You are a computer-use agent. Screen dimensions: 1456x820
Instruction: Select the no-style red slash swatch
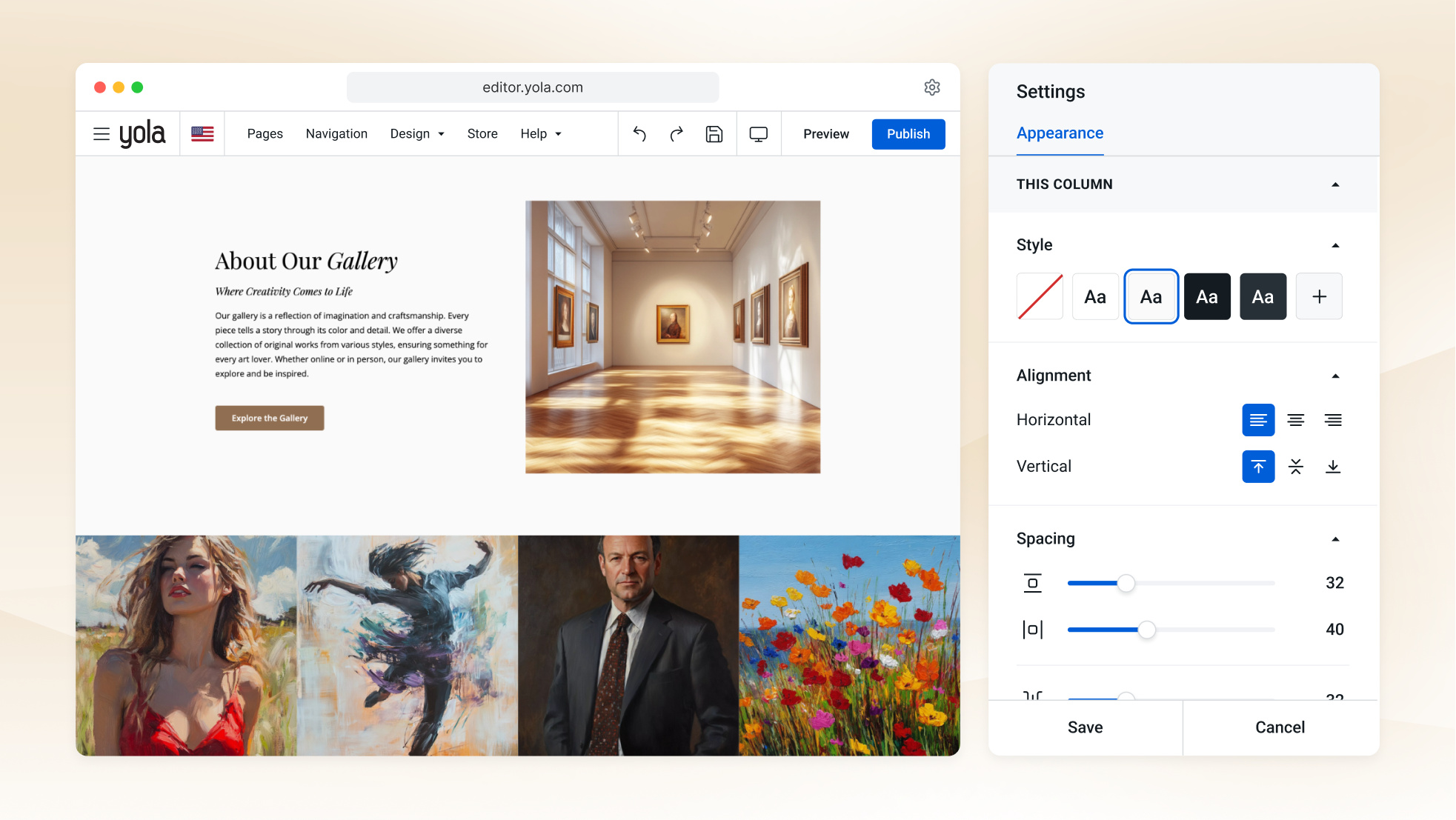click(1040, 296)
